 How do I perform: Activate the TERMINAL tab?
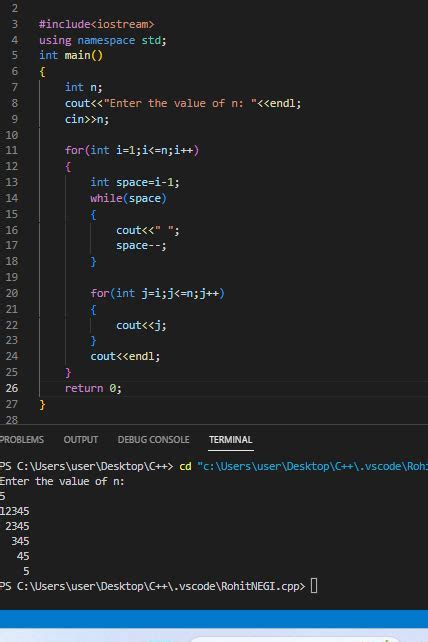(x=231, y=440)
